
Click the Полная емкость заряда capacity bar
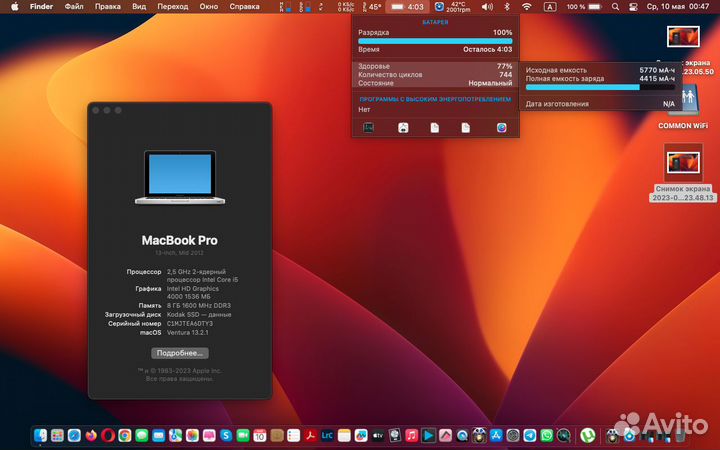coord(600,87)
